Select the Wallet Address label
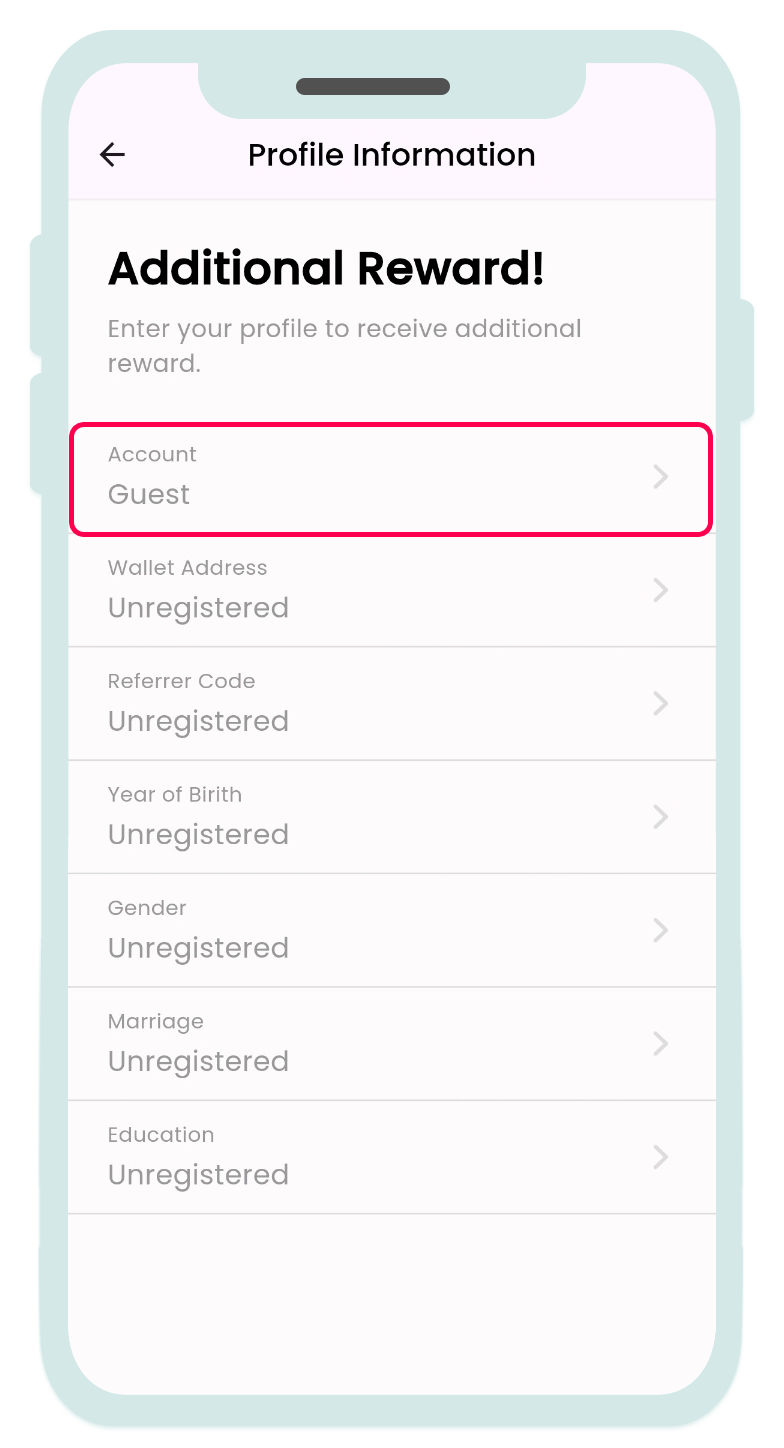The height and width of the screenshot is (1448, 784). pos(187,568)
